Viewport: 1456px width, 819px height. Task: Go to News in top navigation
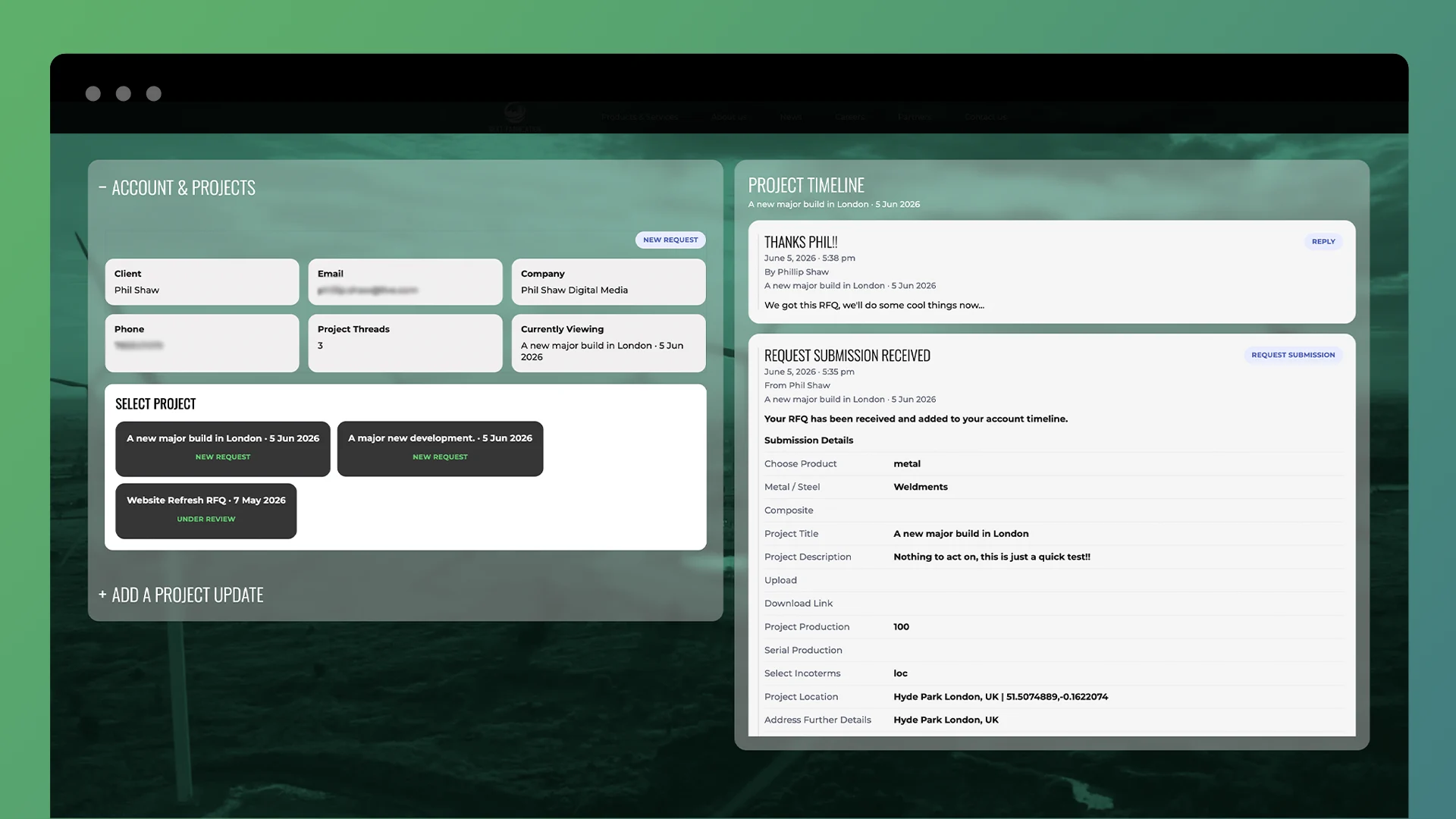click(x=791, y=117)
